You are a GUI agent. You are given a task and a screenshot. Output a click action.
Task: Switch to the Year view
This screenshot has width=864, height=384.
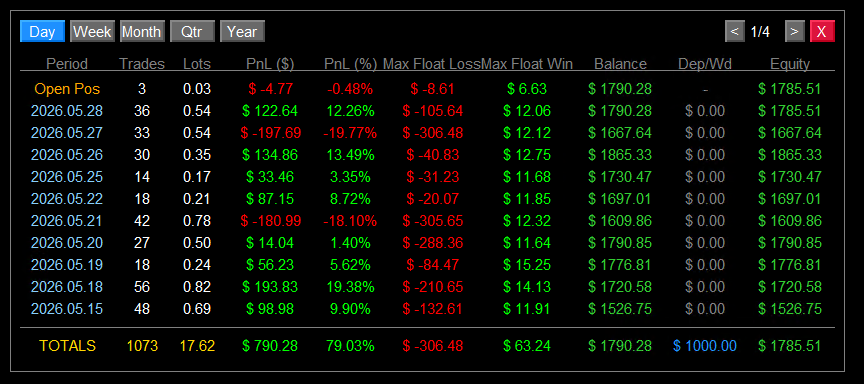(x=242, y=31)
